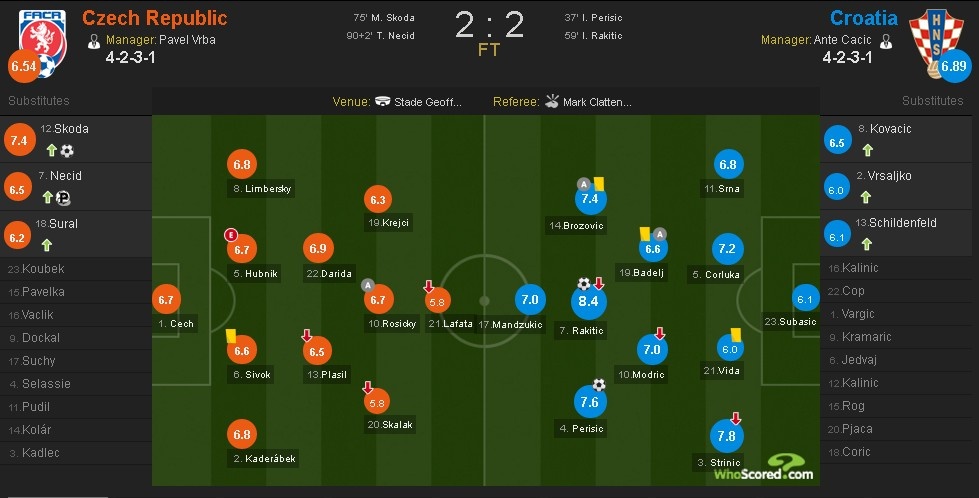Click the red substitution arrow above Lafata
The image size is (979, 498).
click(429, 286)
